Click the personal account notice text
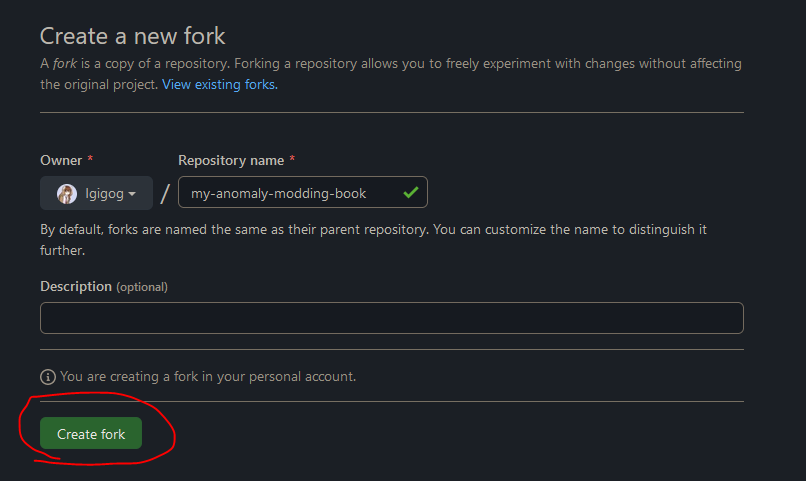Image resolution: width=806 pixels, height=481 pixels. coord(208,377)
